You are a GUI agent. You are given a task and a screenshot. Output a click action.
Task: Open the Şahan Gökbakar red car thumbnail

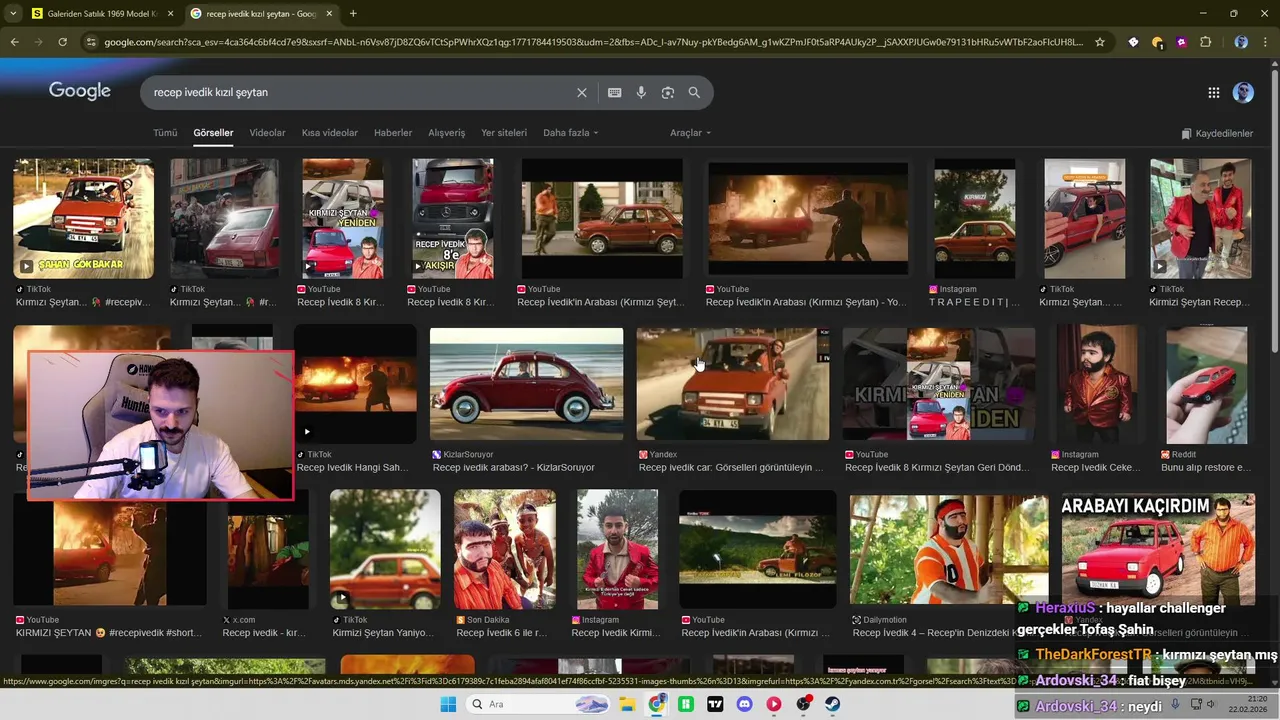point(84,218)
